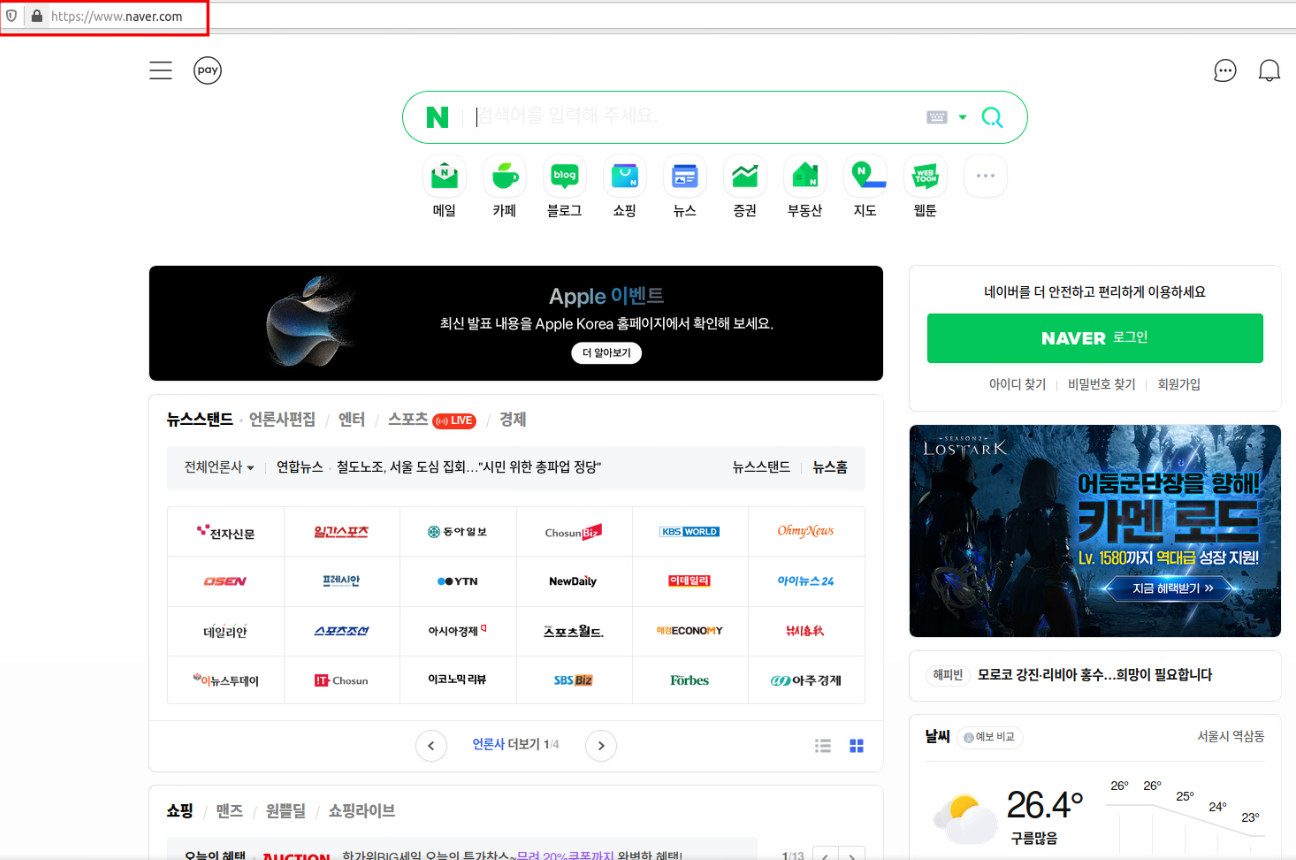Open the 뉴스스탠드 link beside 뉴스홈

[x=761, y=467]
